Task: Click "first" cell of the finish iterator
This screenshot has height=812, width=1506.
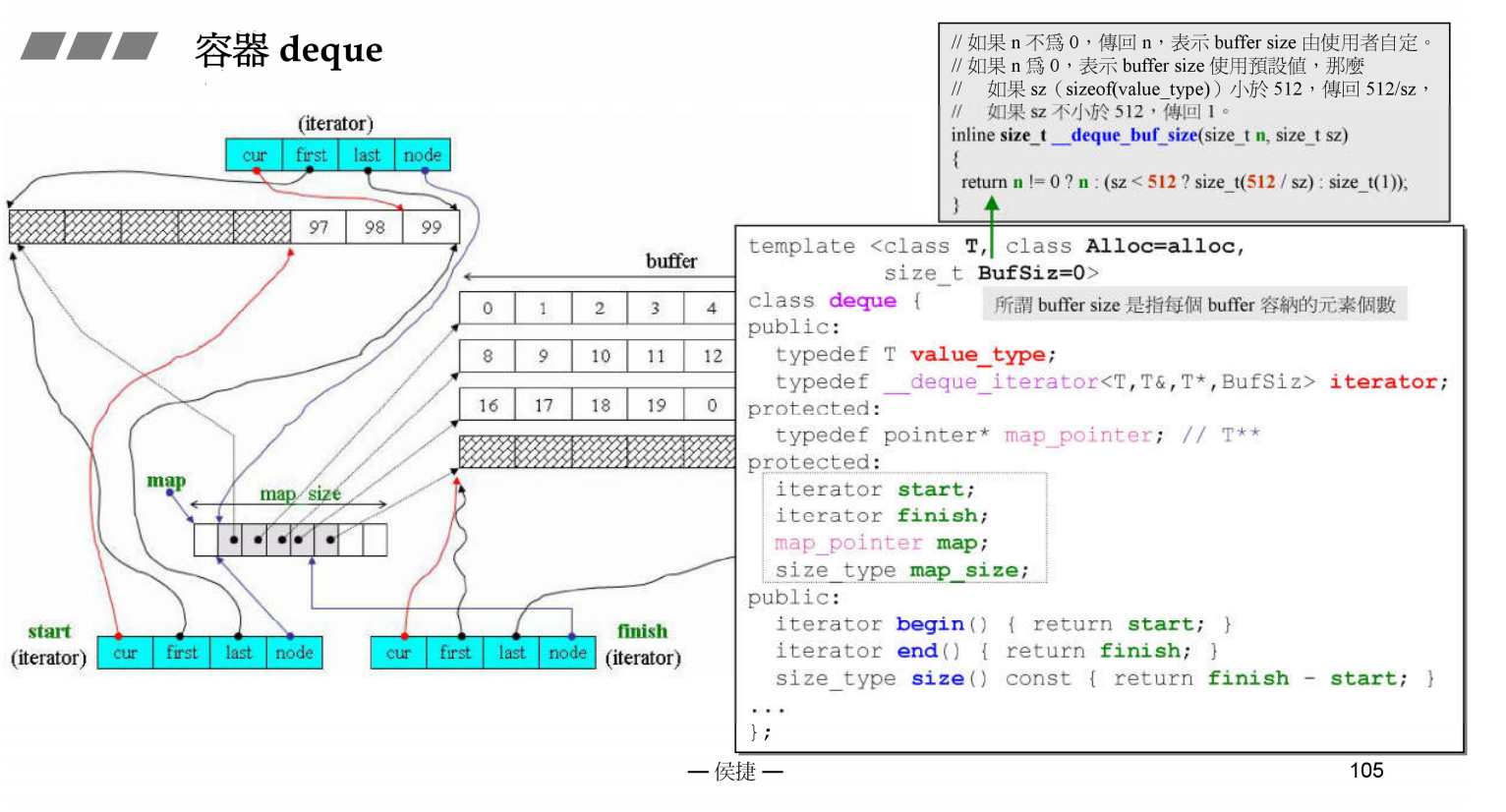Action: (x=455, y=653)
